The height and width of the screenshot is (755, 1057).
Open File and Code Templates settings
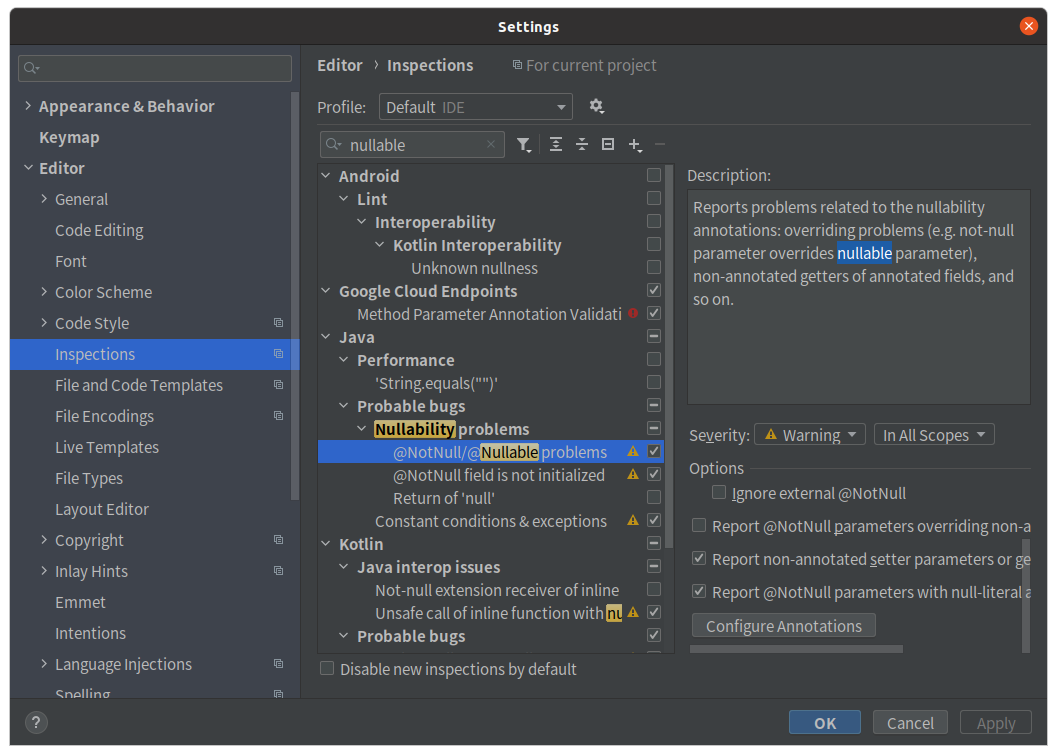139,385
